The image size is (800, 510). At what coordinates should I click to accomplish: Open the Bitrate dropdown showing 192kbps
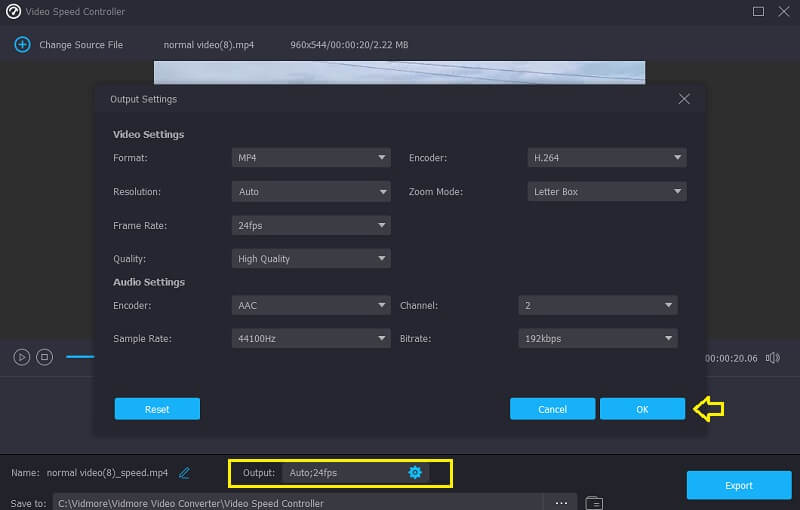pos(597,339)
